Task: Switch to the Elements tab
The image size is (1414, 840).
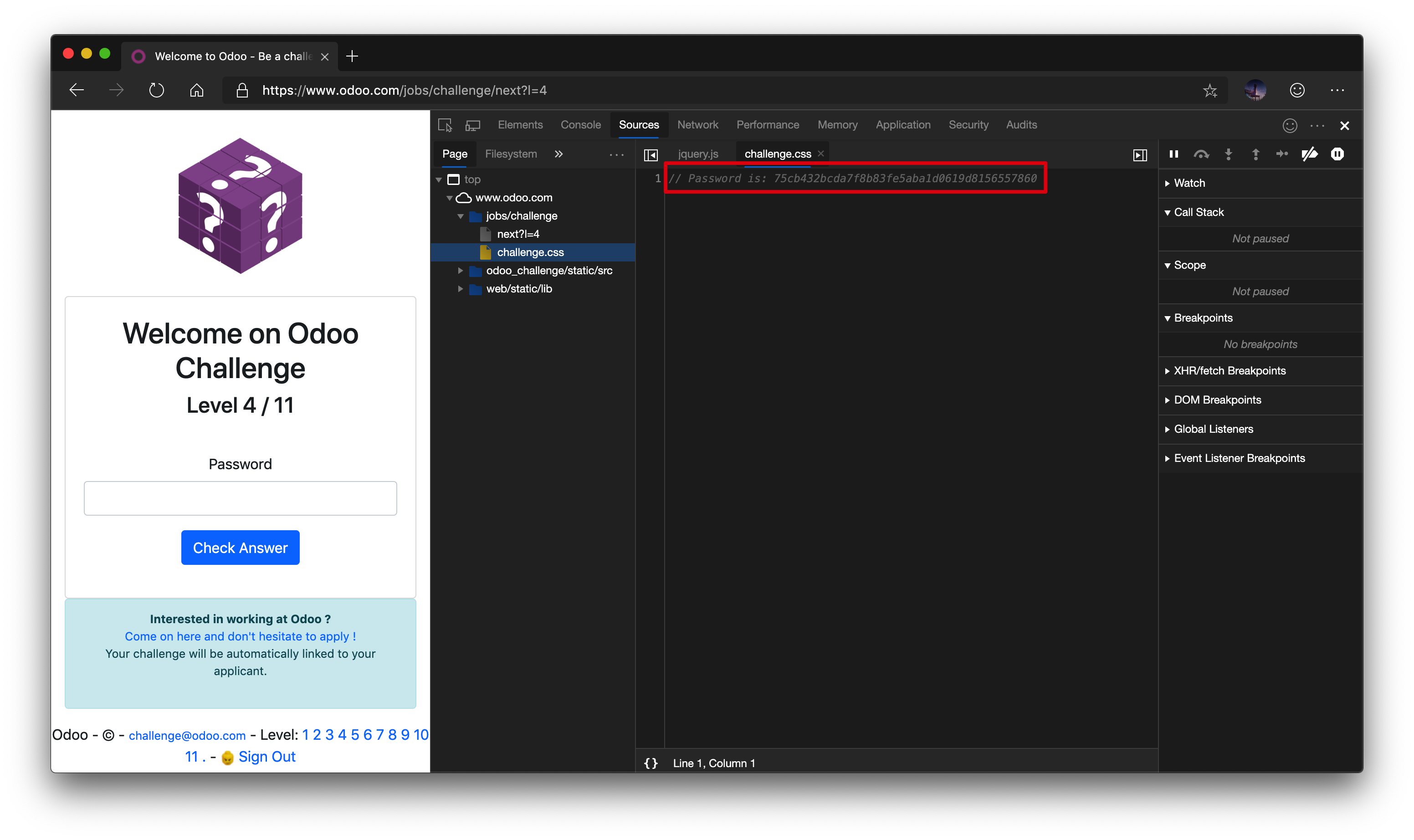Action: 520,124
